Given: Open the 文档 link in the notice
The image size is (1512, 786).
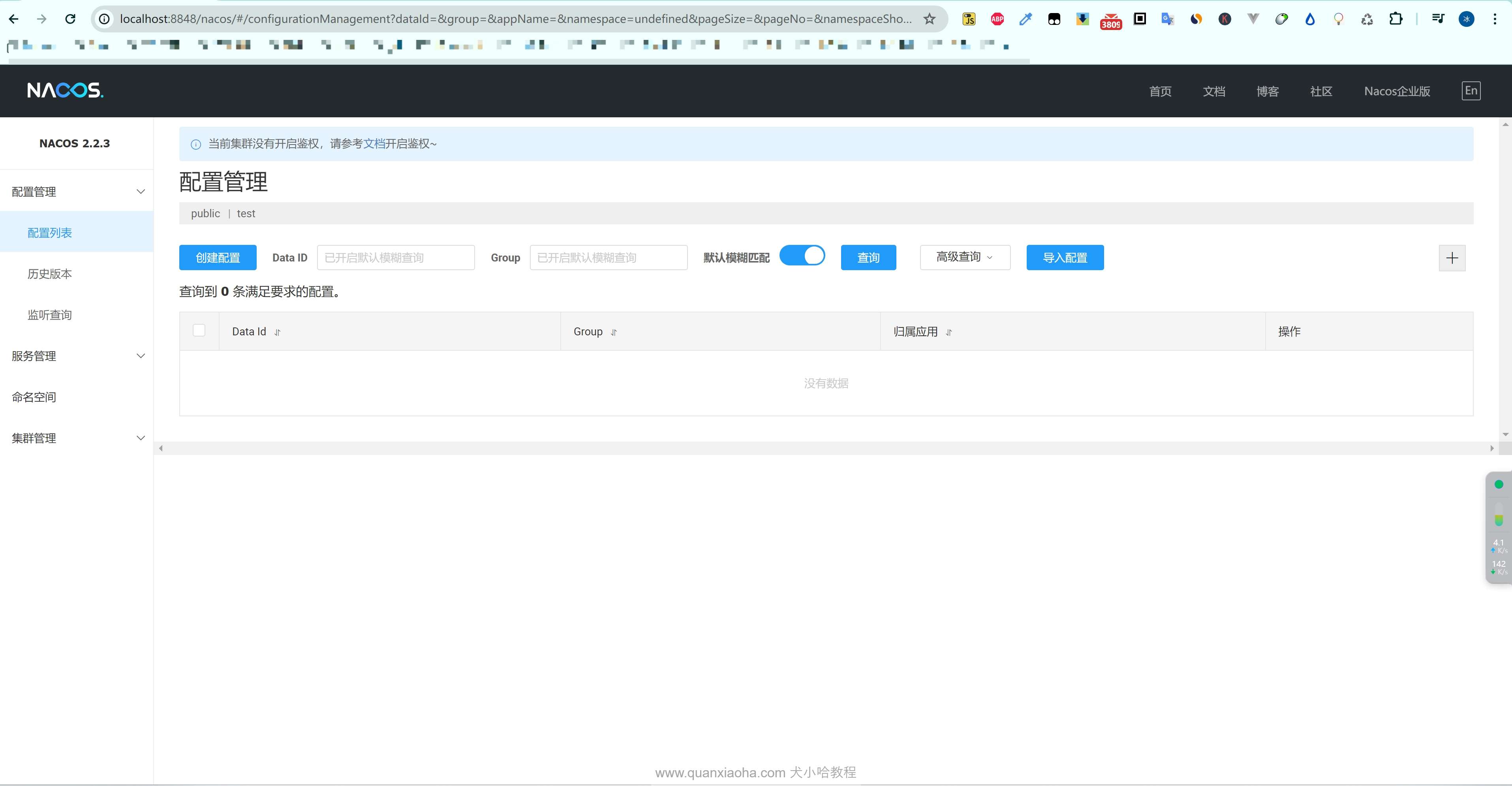Looking at the screenshot, I should pyautogui.click(x=374, y=144).
